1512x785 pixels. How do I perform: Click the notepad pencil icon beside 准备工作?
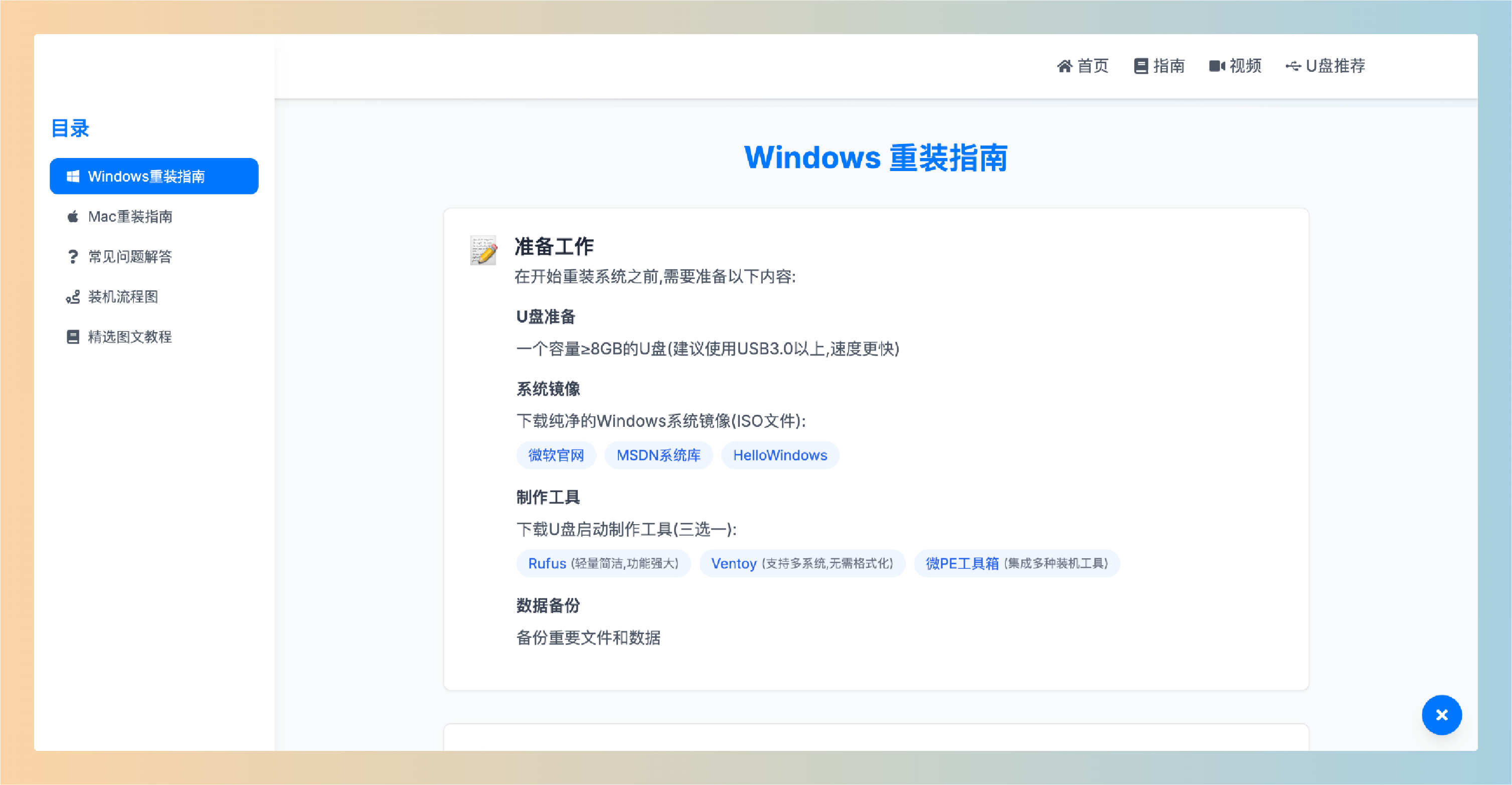point(483,251)
